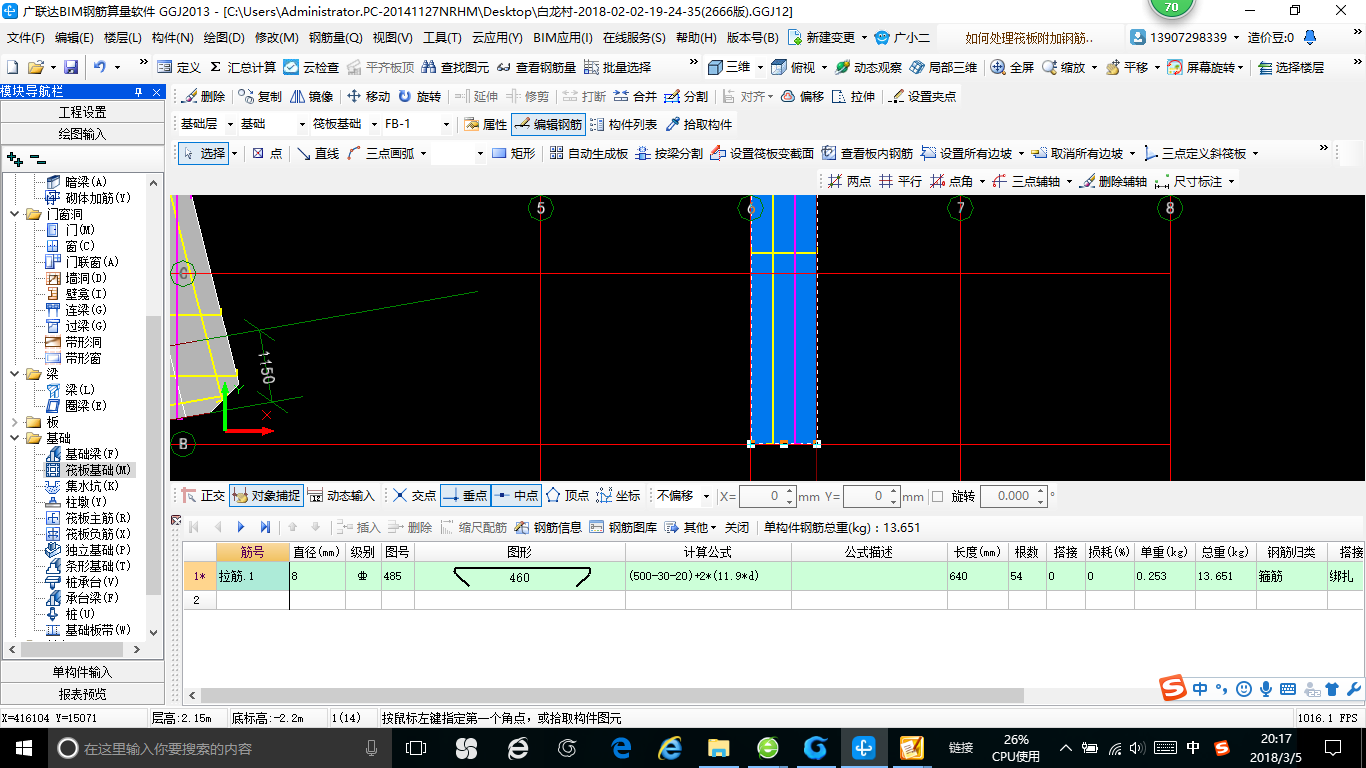Select the 镜像 mirror tool
The image size is (1366, 768).
click(312, 97)
